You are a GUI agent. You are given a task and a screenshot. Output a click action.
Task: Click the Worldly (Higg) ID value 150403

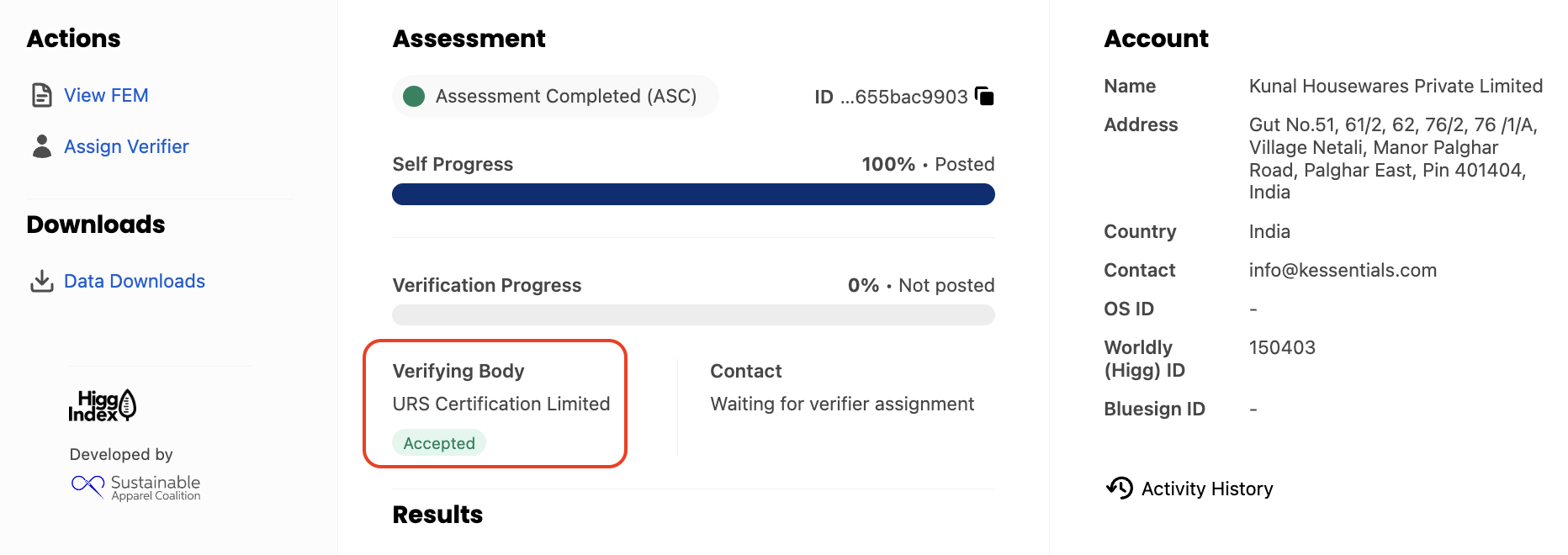point(1282,347)
